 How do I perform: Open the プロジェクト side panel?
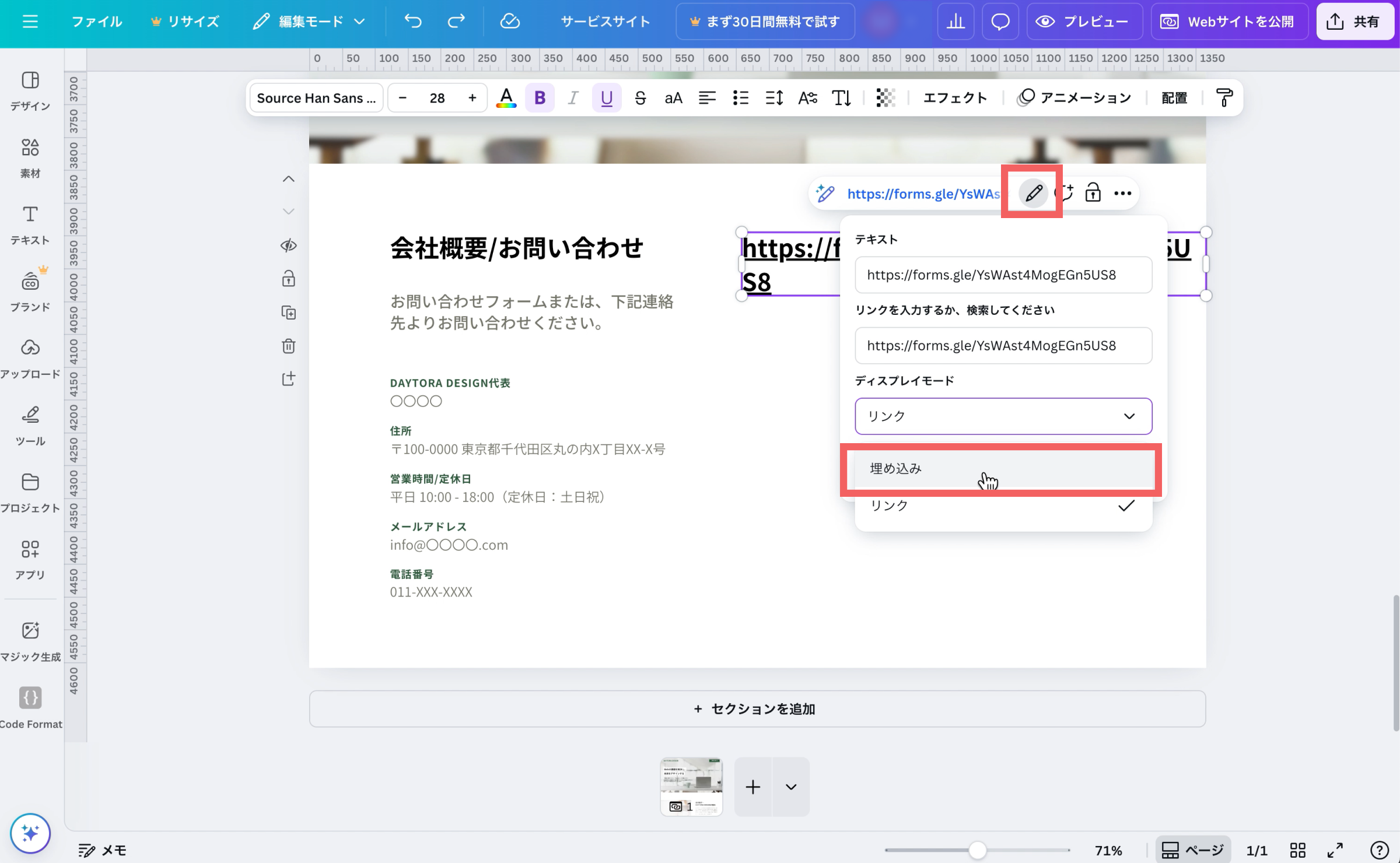pyautogui.click(x=30, y=493)
